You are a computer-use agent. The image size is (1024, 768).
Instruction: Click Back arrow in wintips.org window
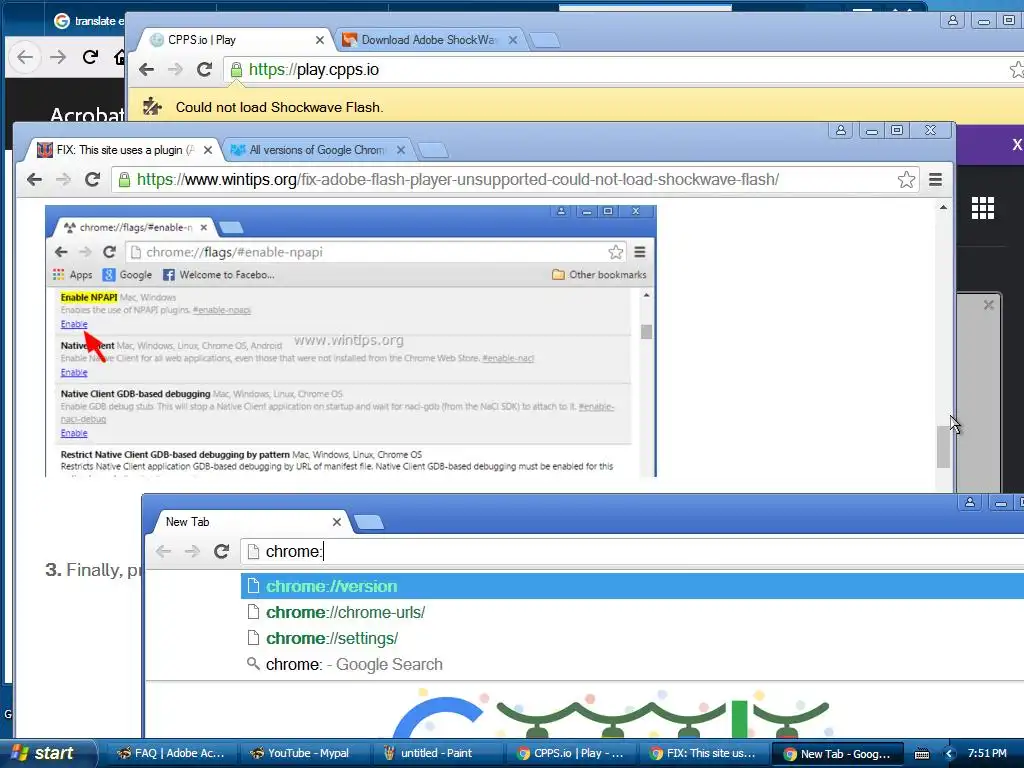tap(34, 180)
